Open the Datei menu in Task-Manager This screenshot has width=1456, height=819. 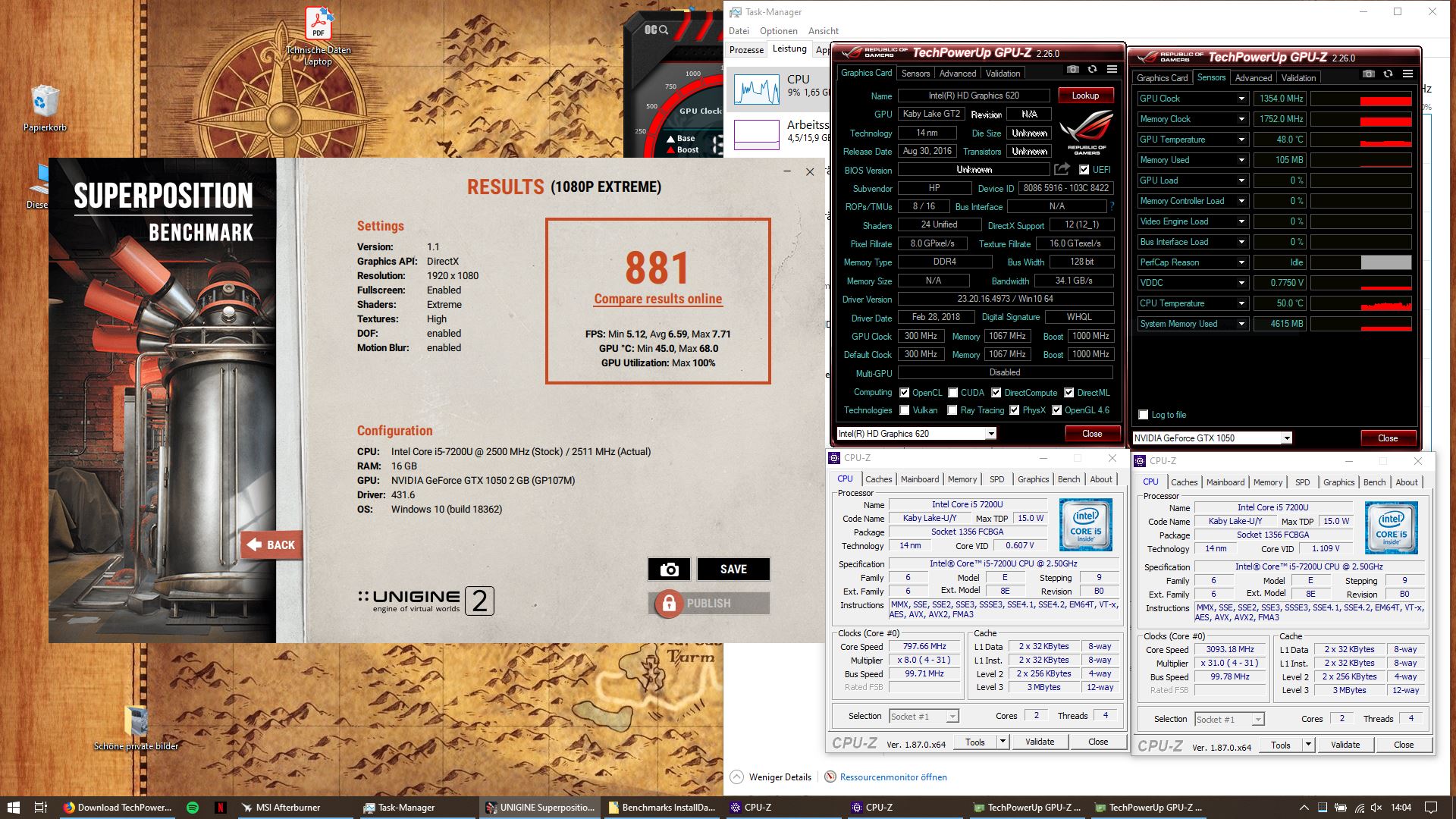(x=739, y=31)
